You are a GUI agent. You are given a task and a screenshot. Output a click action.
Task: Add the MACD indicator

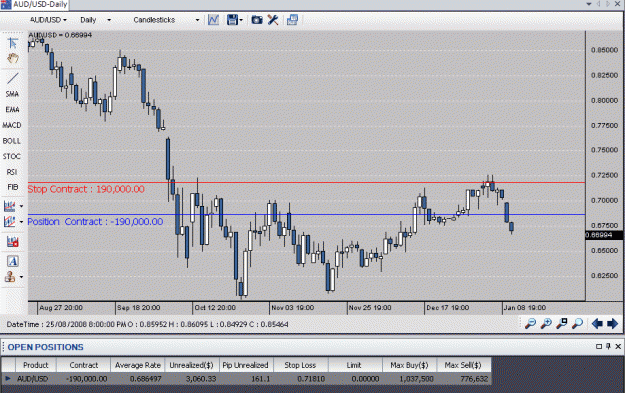pyautogui.click(x=12, y=125)
